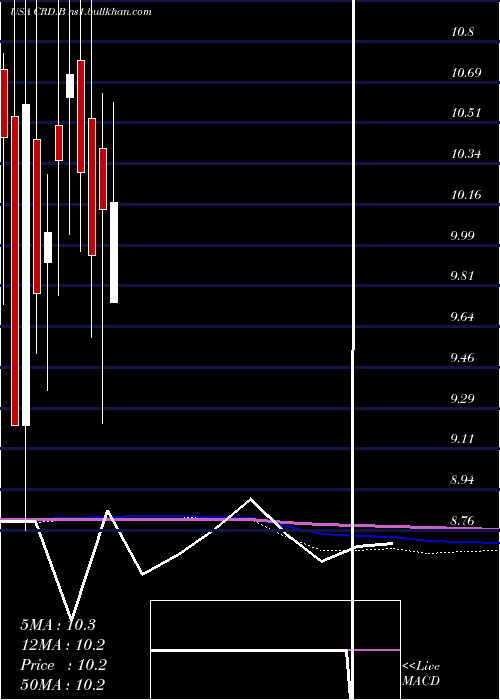
Task: Click the 10.51 price axis label
Action: 466,113
